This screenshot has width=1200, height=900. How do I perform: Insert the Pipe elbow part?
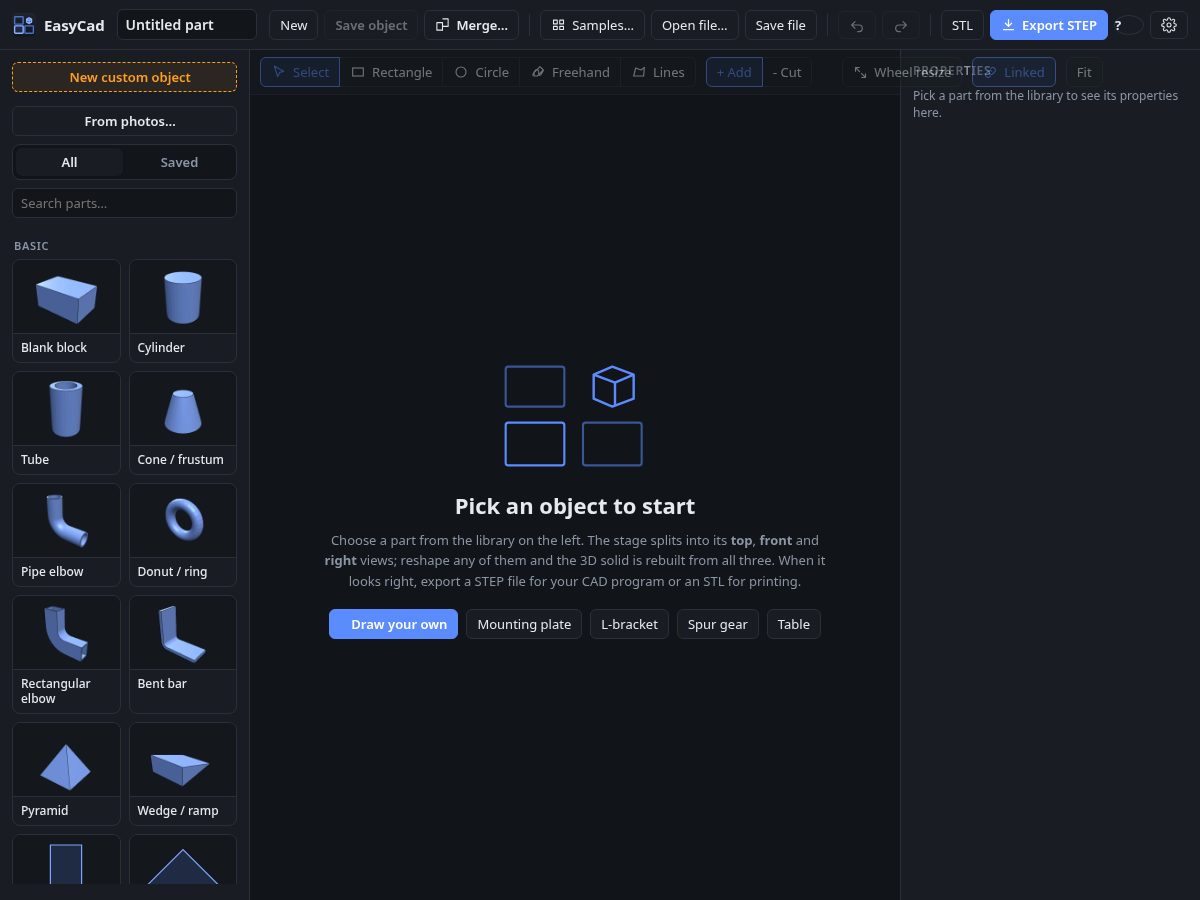[x=66, y=535]
